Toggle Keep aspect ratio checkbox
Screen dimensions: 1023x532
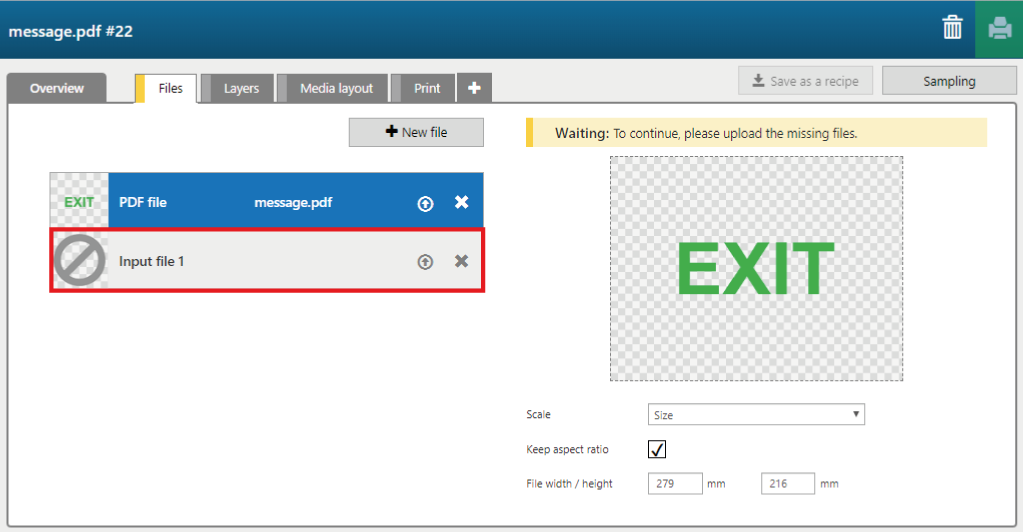(657, 449)
